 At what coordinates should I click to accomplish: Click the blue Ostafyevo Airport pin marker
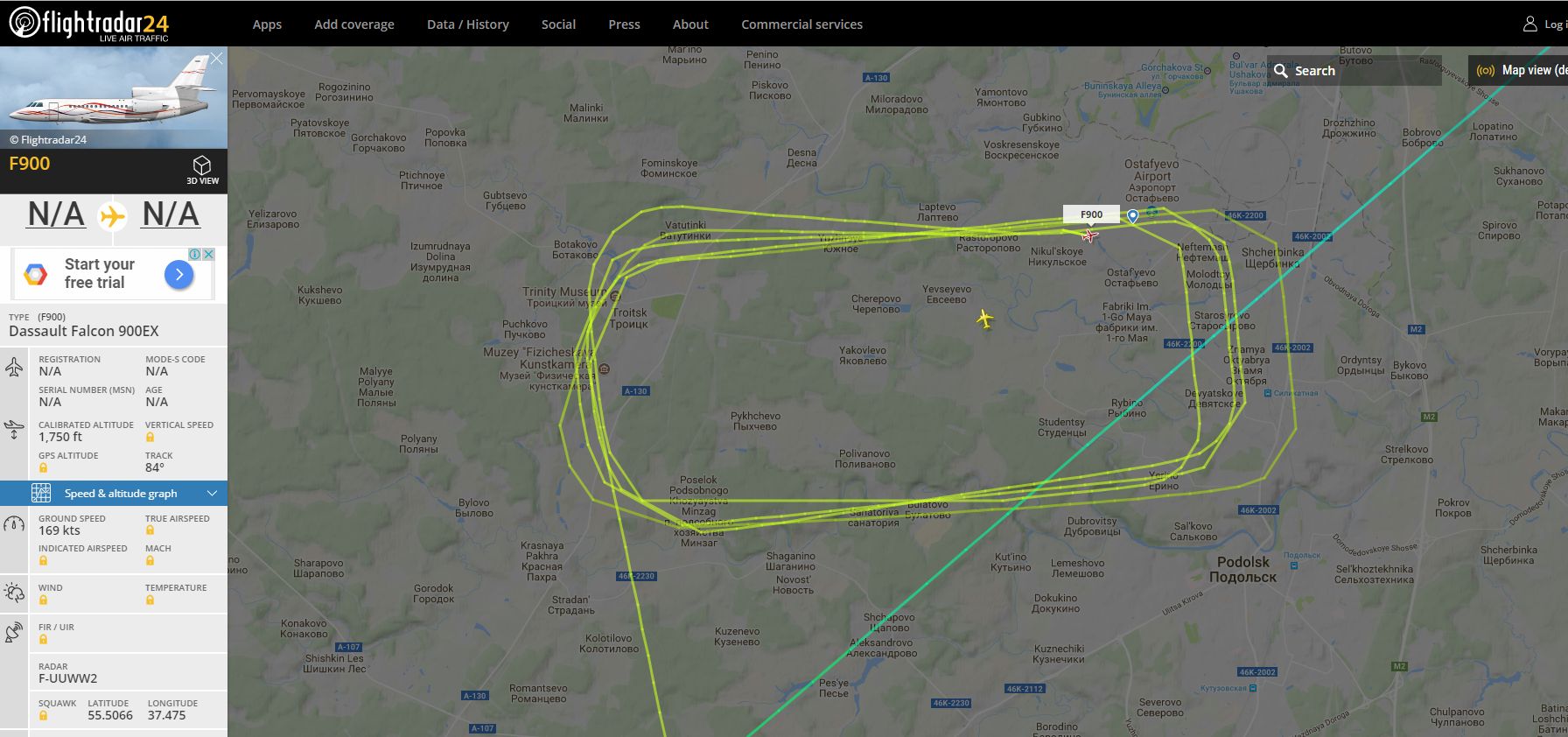point(1132,215)
